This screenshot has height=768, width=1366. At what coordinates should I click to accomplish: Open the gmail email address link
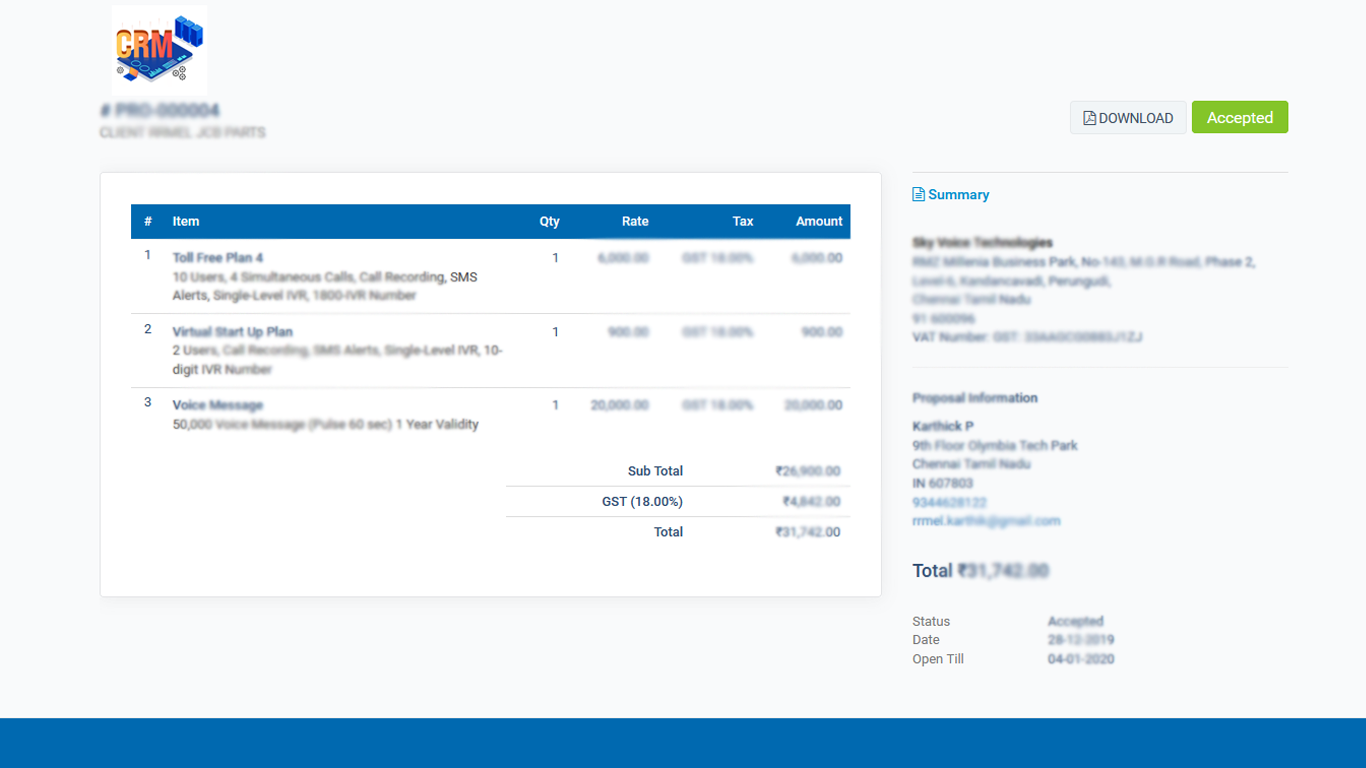click(985, 521)
